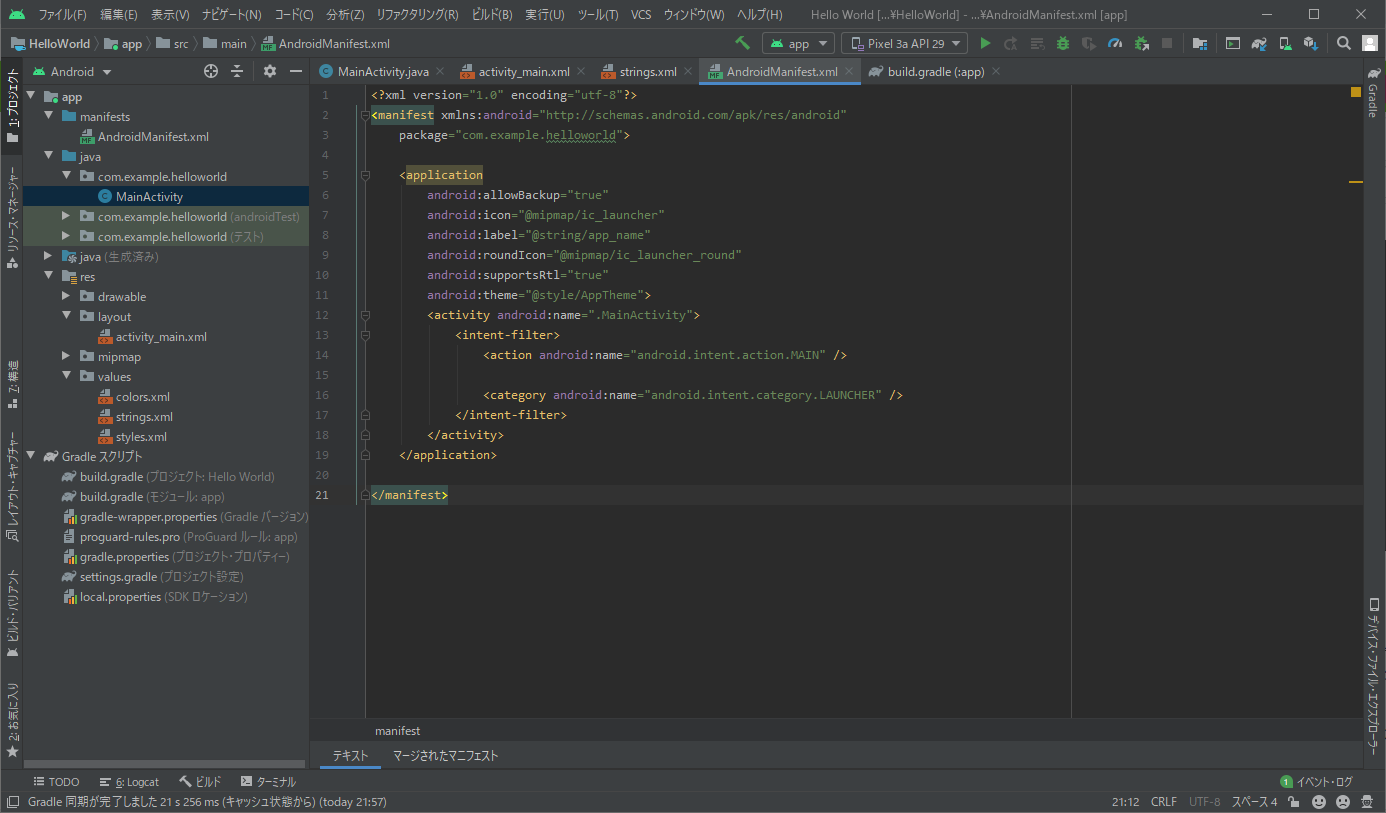Open the ターミナル tool window button

[268, 782]
